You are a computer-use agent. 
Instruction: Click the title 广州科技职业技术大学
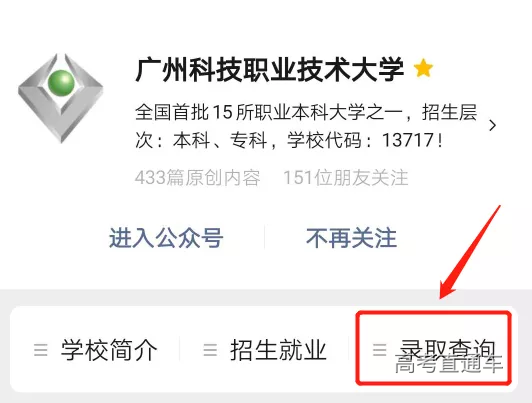[269, 70]
